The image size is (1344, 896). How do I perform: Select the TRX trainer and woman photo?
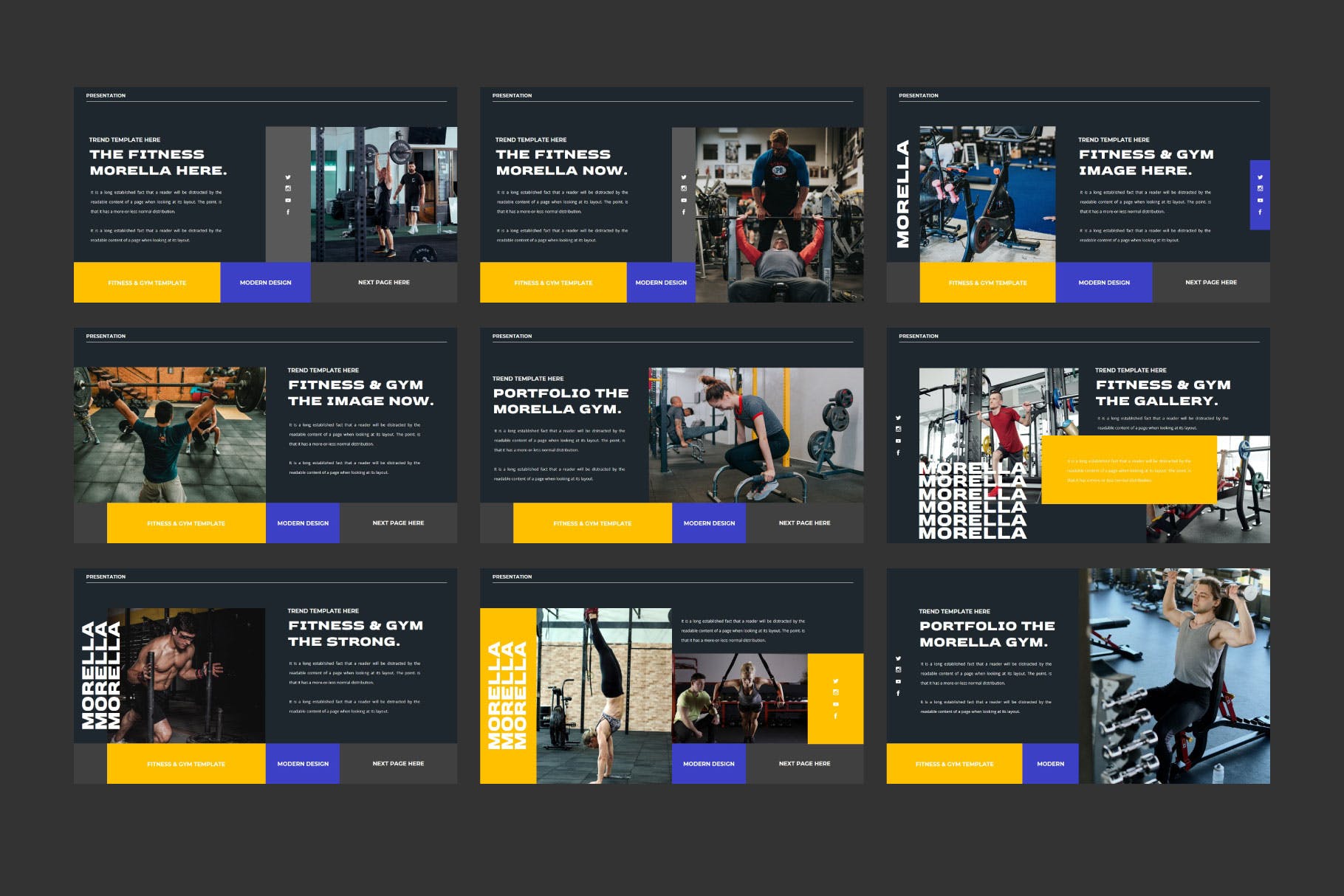pyautogui.click(x=740, y=698)
